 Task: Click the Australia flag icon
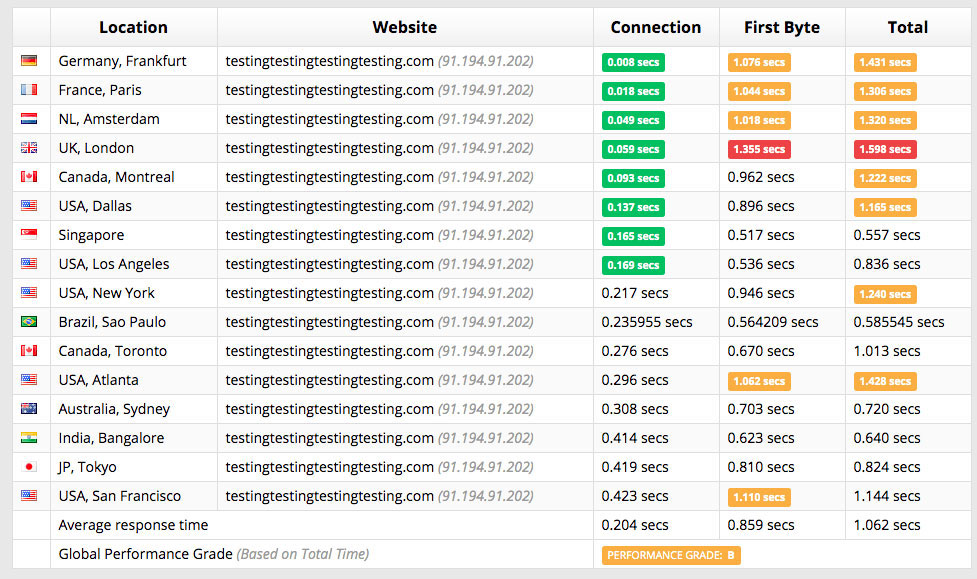[x=29, y=409]
